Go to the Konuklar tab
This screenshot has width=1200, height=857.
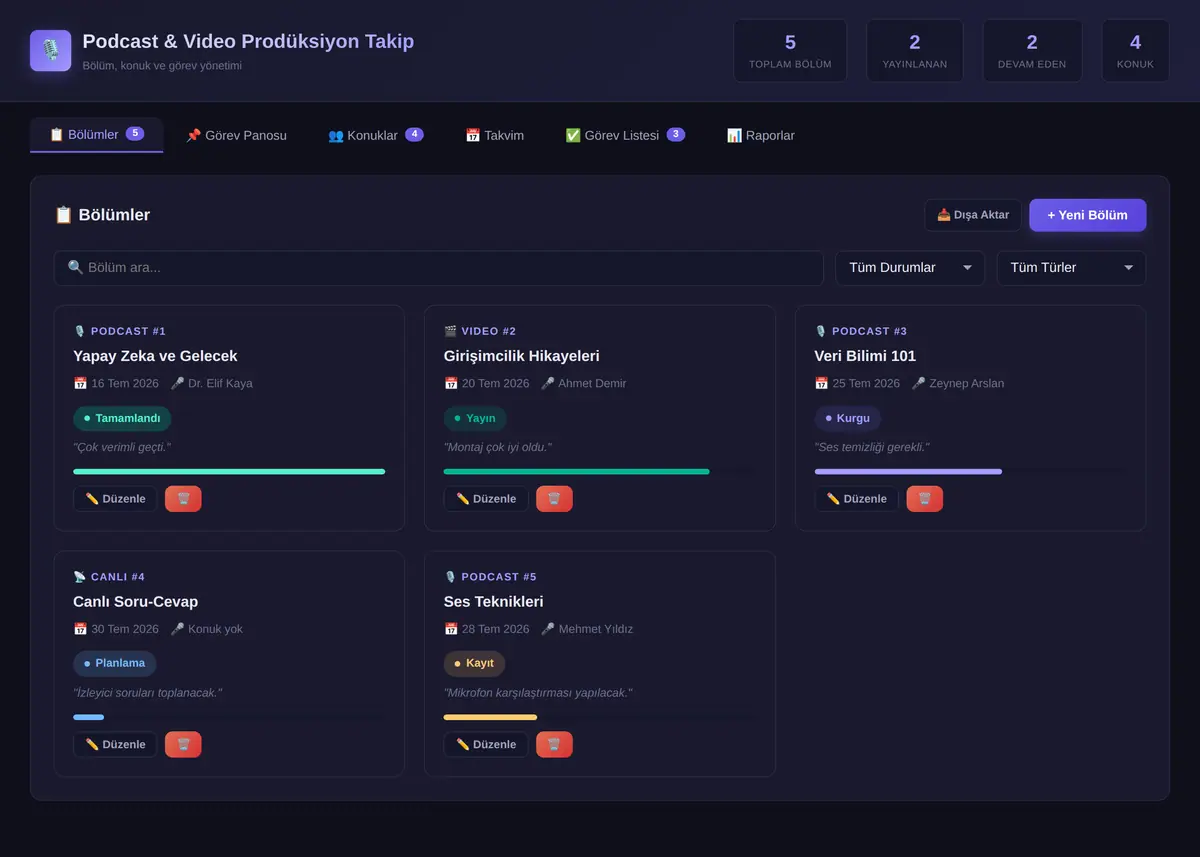coord(376,135)
